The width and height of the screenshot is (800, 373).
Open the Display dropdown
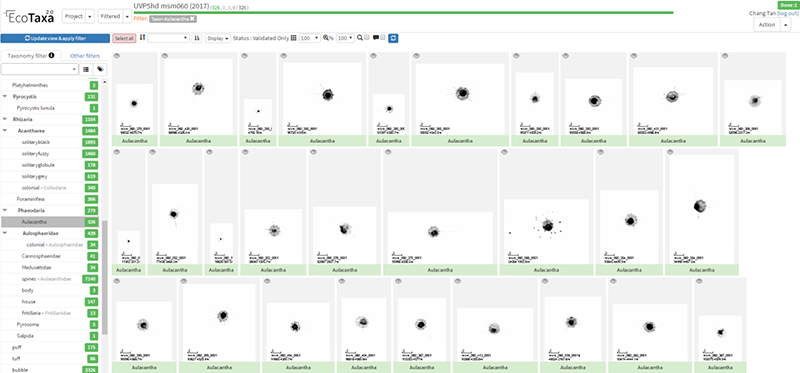click(217, 38)
